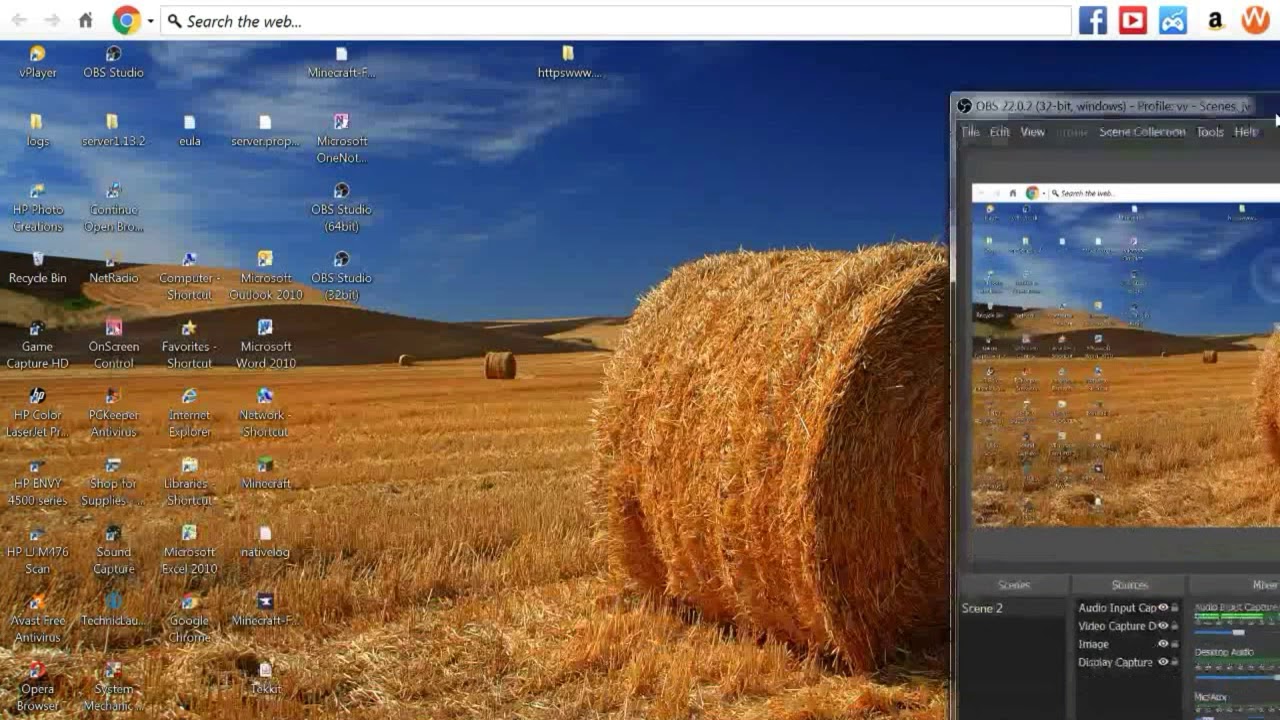The height and width of the screenshot is (720, 1280).
Task: Launch Avast Free Antivirus
Action: point(37,619)
